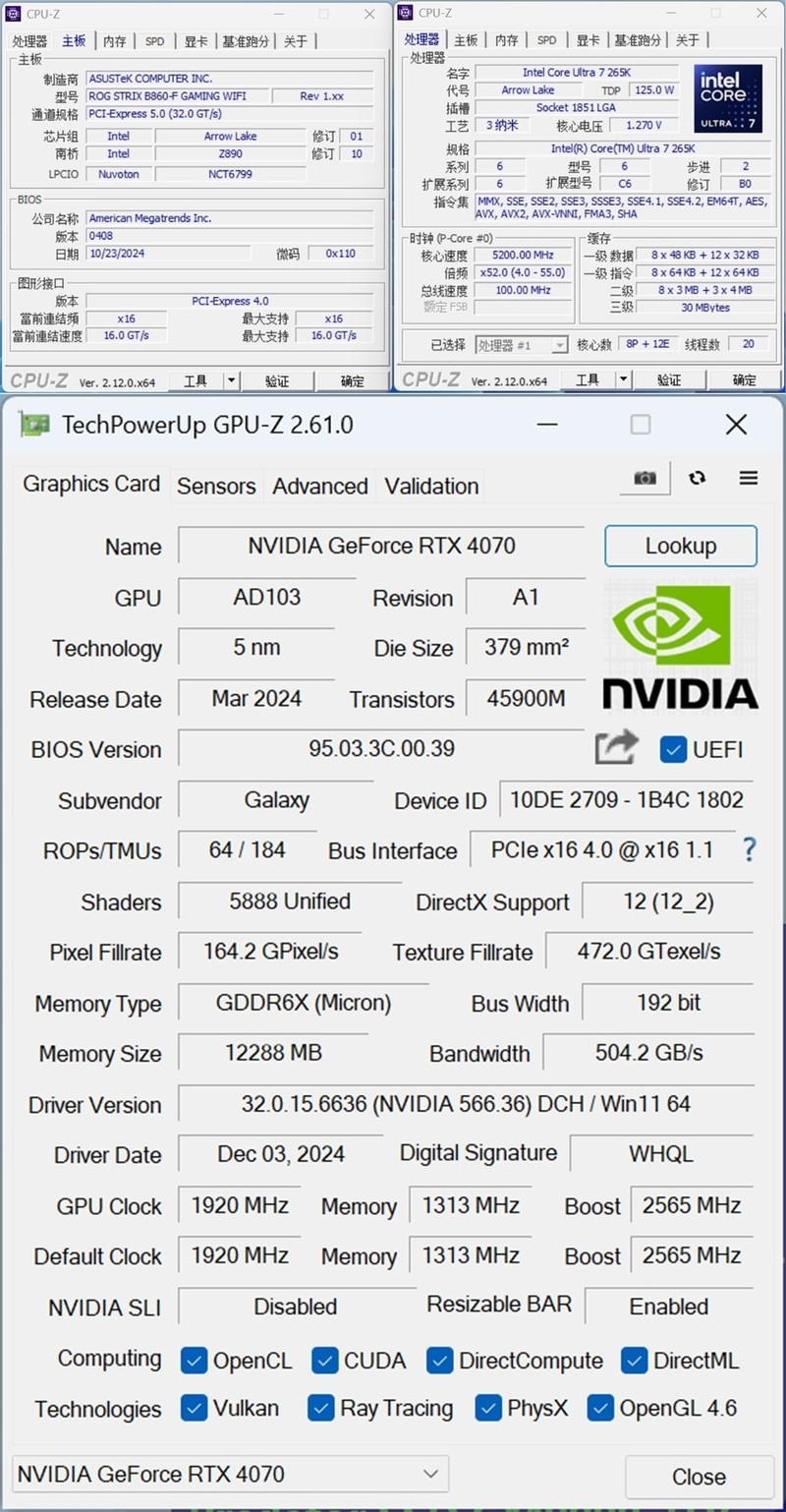Click the CPU-Z icon in left window titlebar

tap(14, 14)
